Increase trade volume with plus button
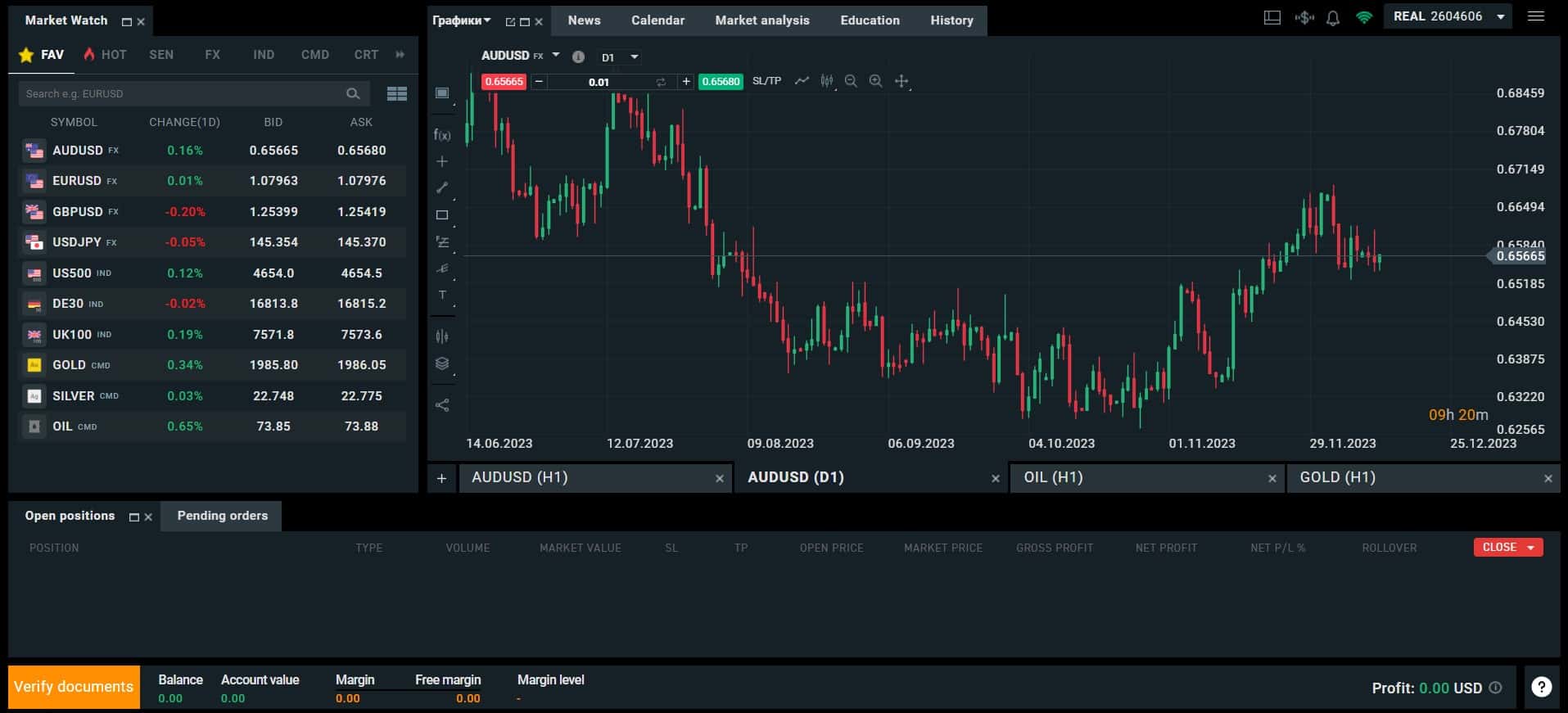The height and width of the screenshot is (713, 1568). [685, 82]
